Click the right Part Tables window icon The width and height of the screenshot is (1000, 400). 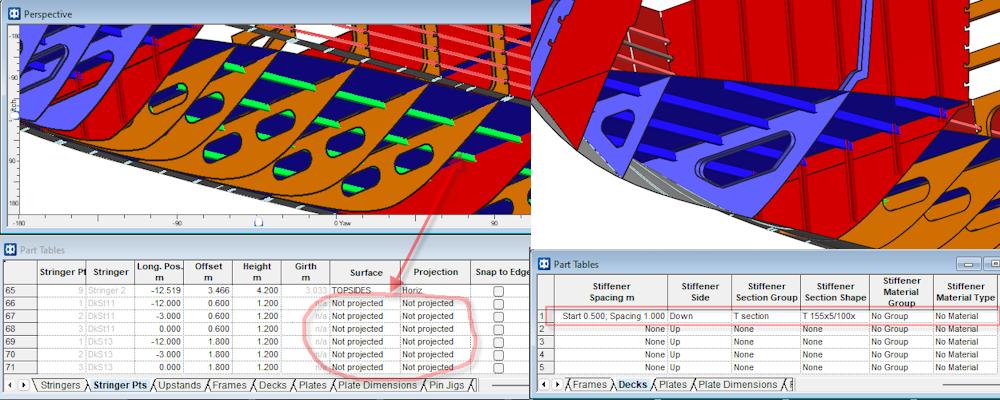pyautogui.click(x=545, y=264)
